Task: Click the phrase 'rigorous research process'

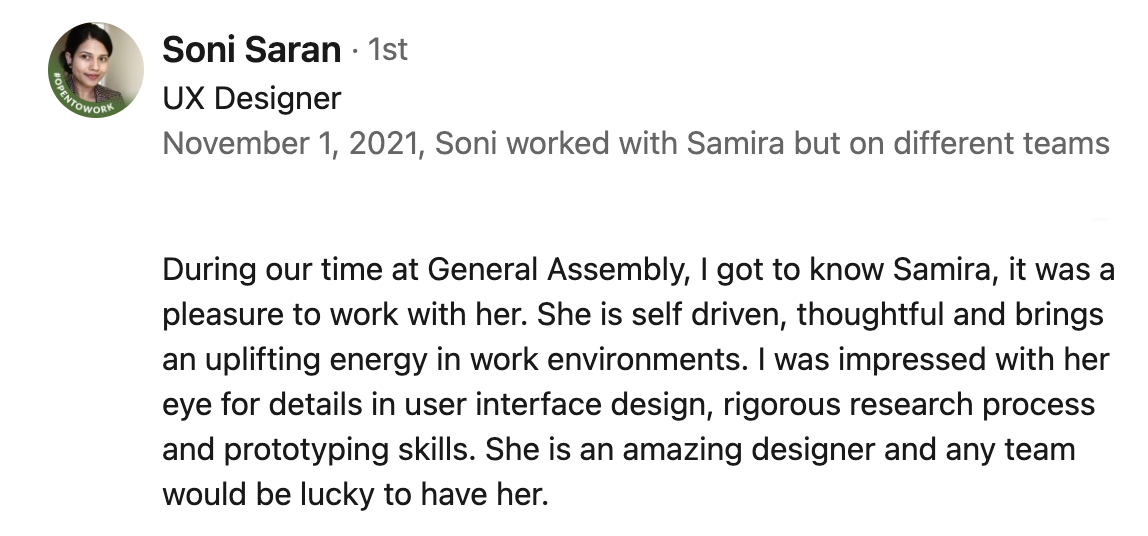Action: point(909,404)
